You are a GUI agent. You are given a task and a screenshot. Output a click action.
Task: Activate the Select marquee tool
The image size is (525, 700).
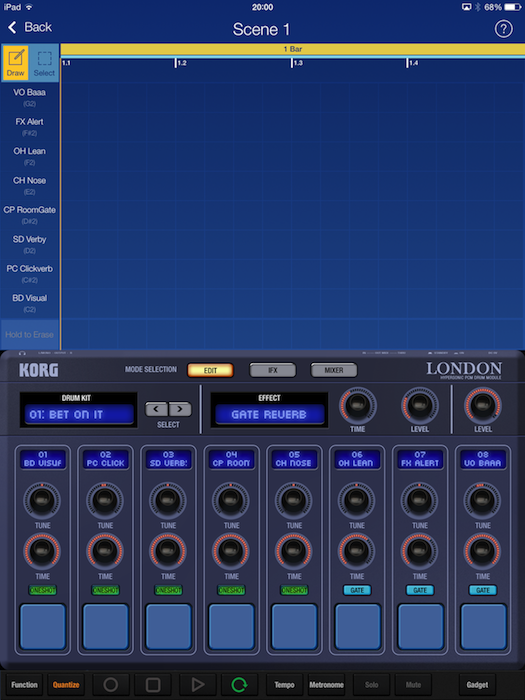(44, 63)
